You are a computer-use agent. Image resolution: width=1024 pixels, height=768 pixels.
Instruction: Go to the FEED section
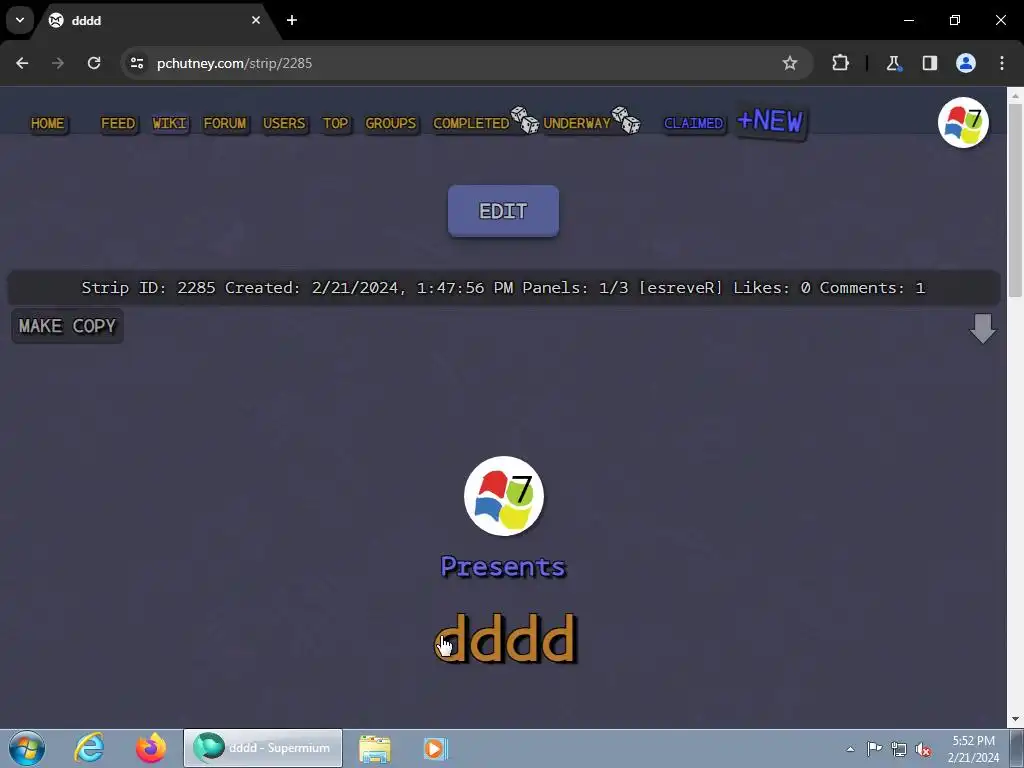pyautogui.click(x=118, y=123)
